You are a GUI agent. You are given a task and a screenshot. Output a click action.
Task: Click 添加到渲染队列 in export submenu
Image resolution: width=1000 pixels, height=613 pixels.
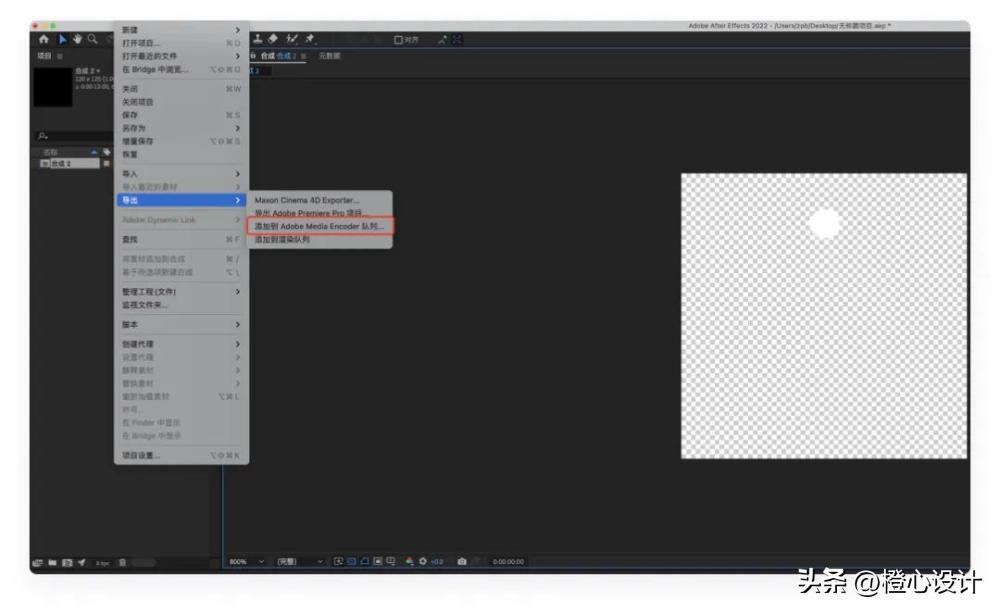click(x=282, y=240)
